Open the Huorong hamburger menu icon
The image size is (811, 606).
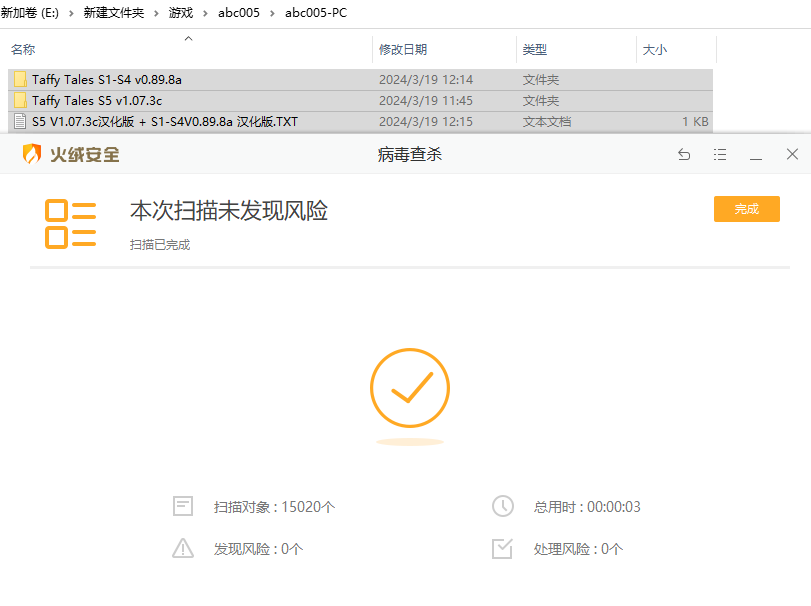720,154
